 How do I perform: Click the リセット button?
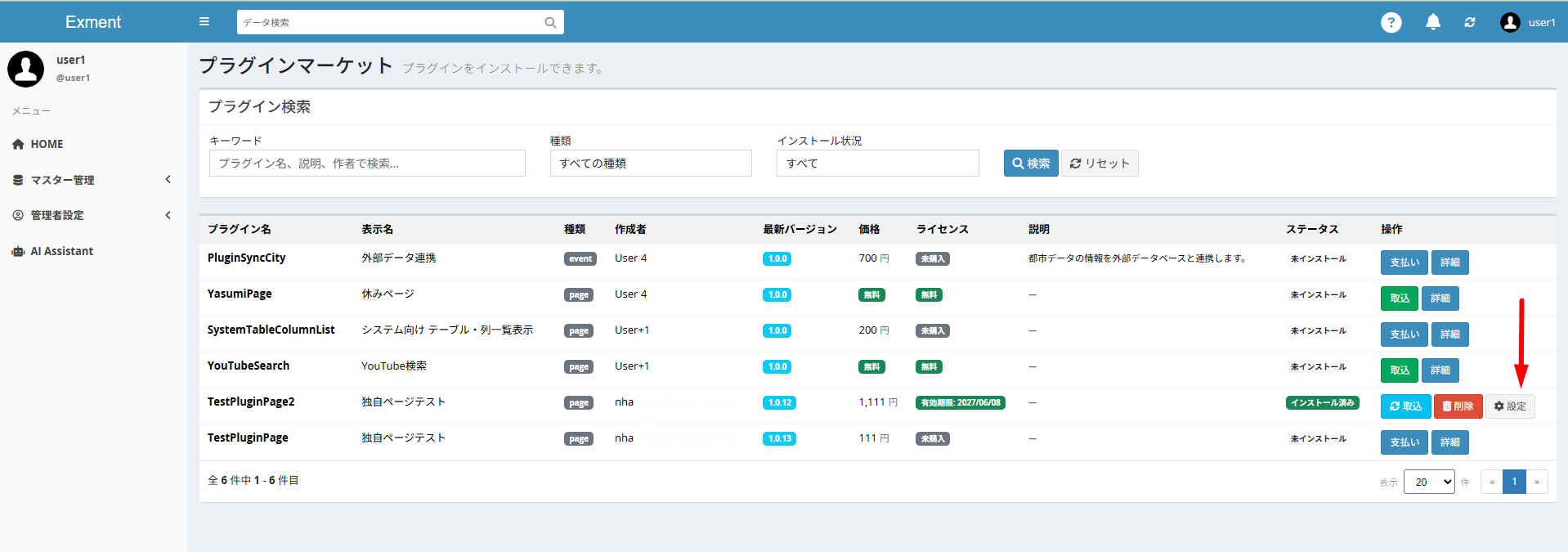point(1100,163)
